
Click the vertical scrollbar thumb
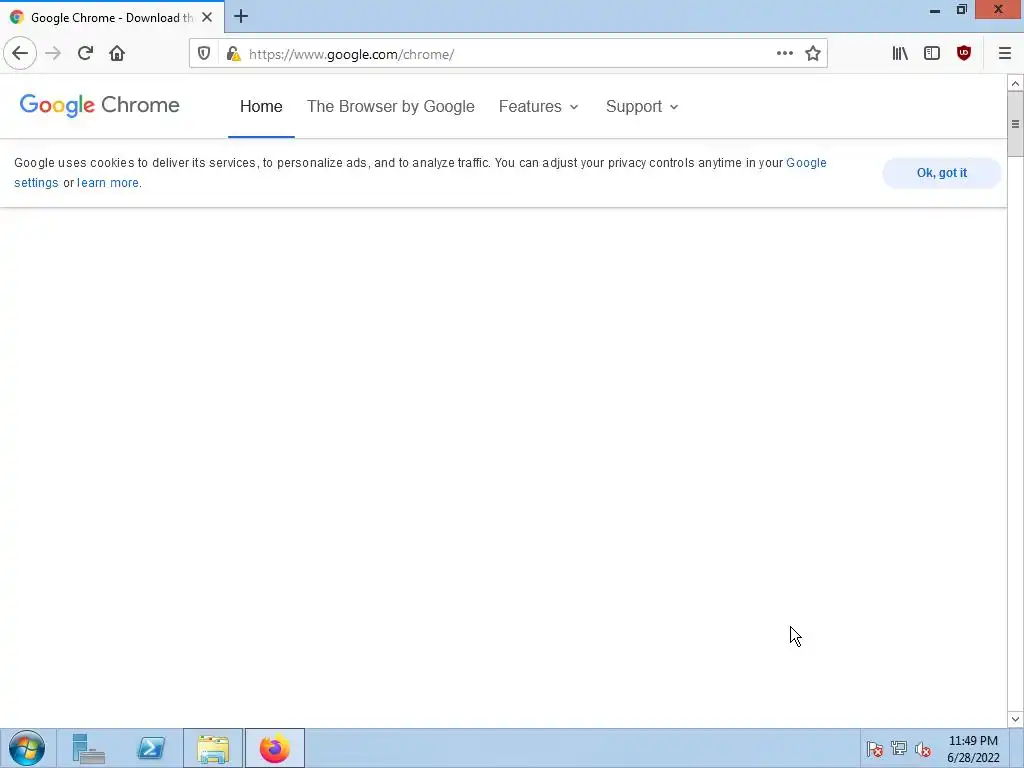coord(1015,124)
